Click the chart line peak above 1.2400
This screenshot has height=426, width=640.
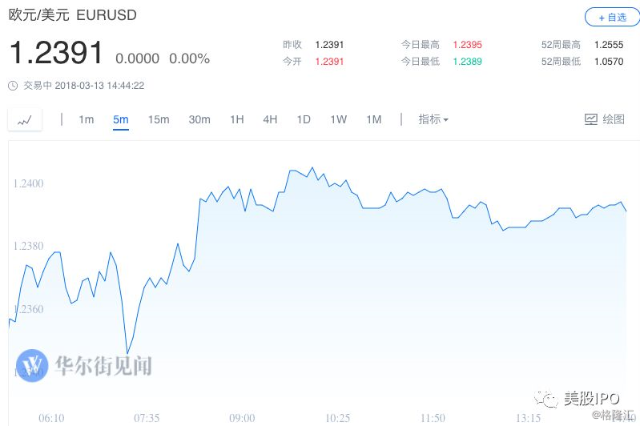coord(312,168)
